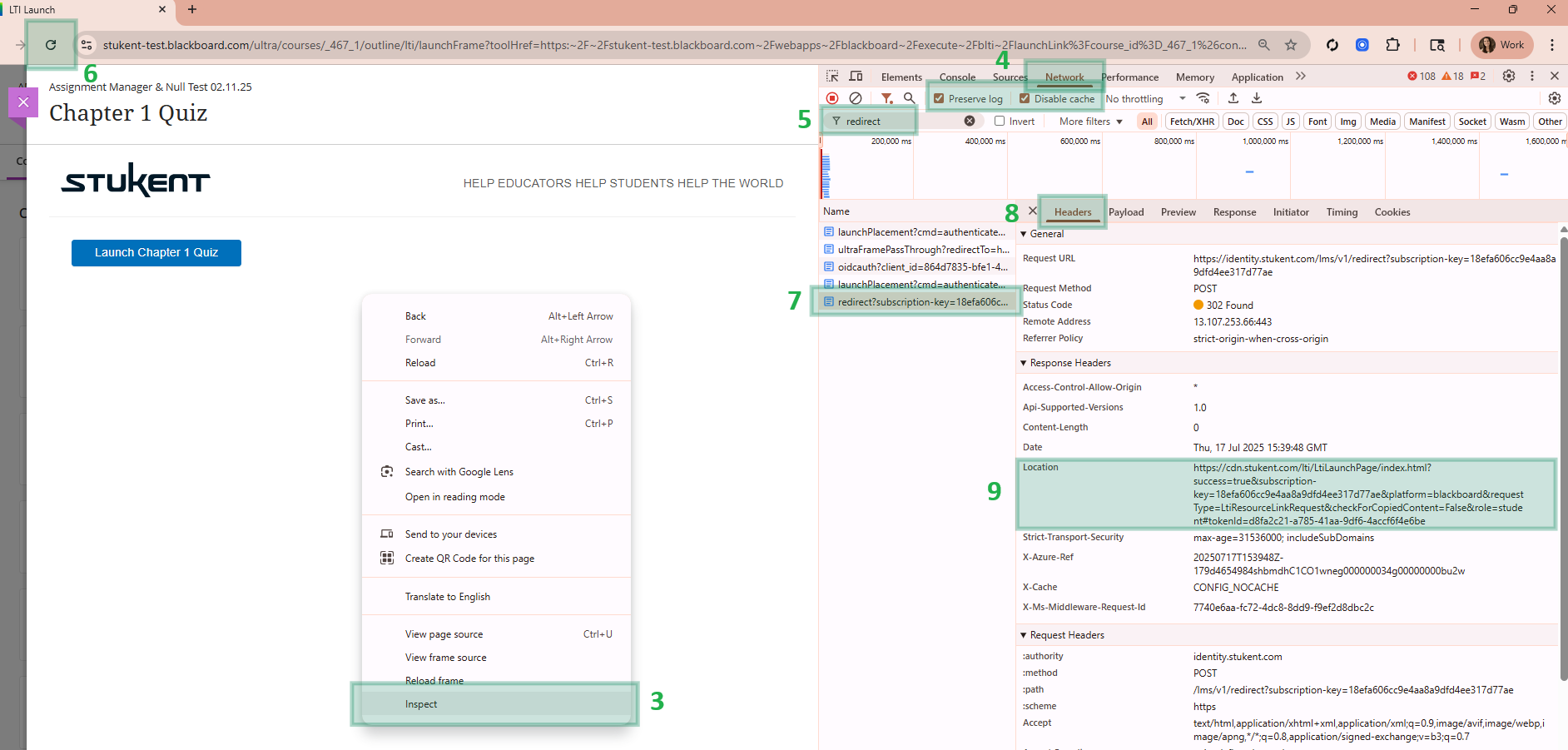Select the Socket type filter
The height and width of the screenshot is (750, 1568).
[x=1472, y=122]
